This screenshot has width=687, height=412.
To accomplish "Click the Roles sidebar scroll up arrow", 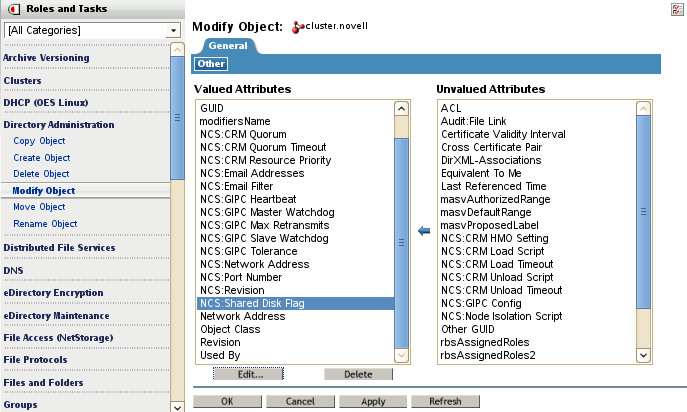I will click(177, 50).
